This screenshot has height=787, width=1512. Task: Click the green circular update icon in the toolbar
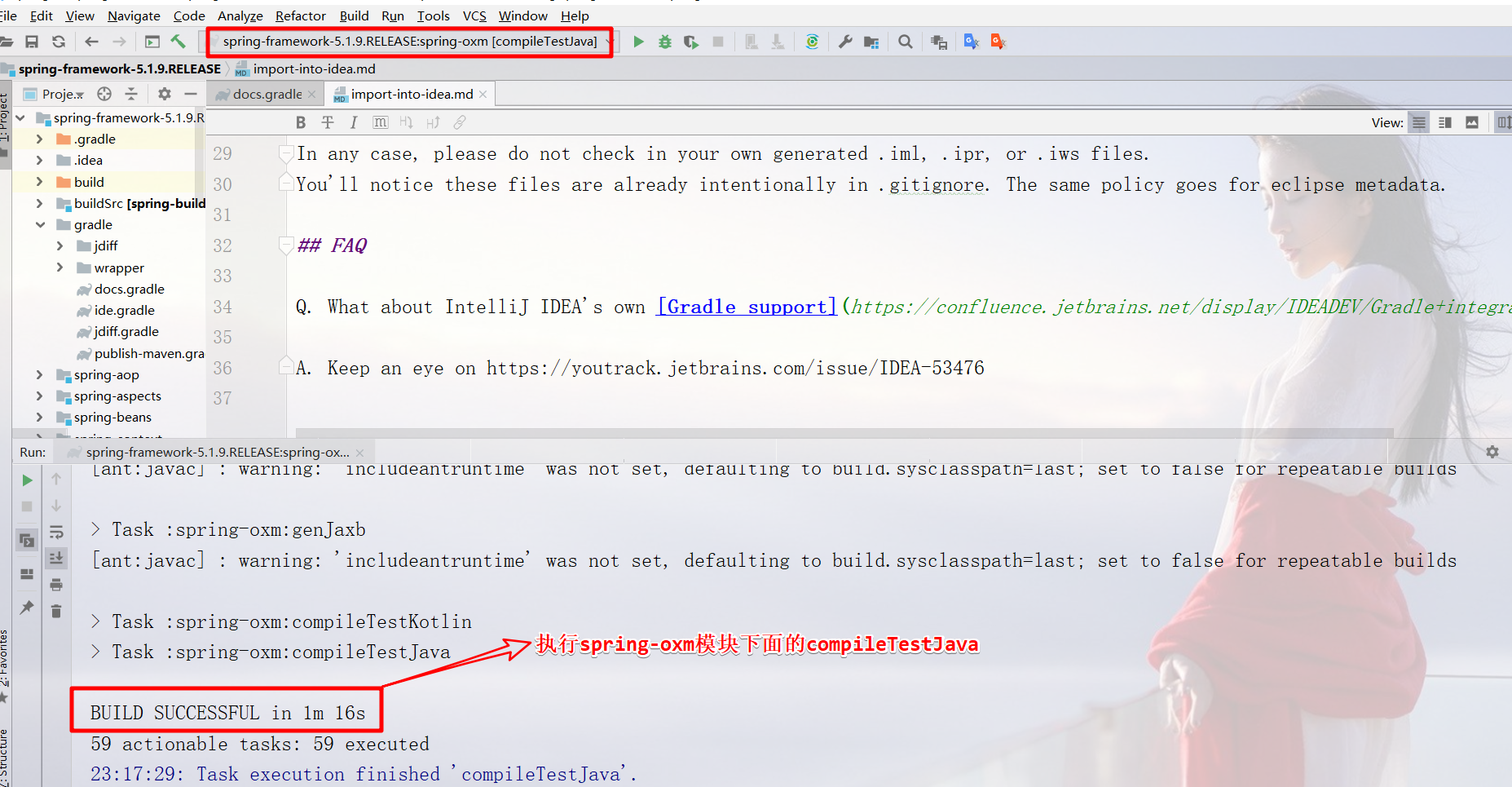click(x=812, y=42)
